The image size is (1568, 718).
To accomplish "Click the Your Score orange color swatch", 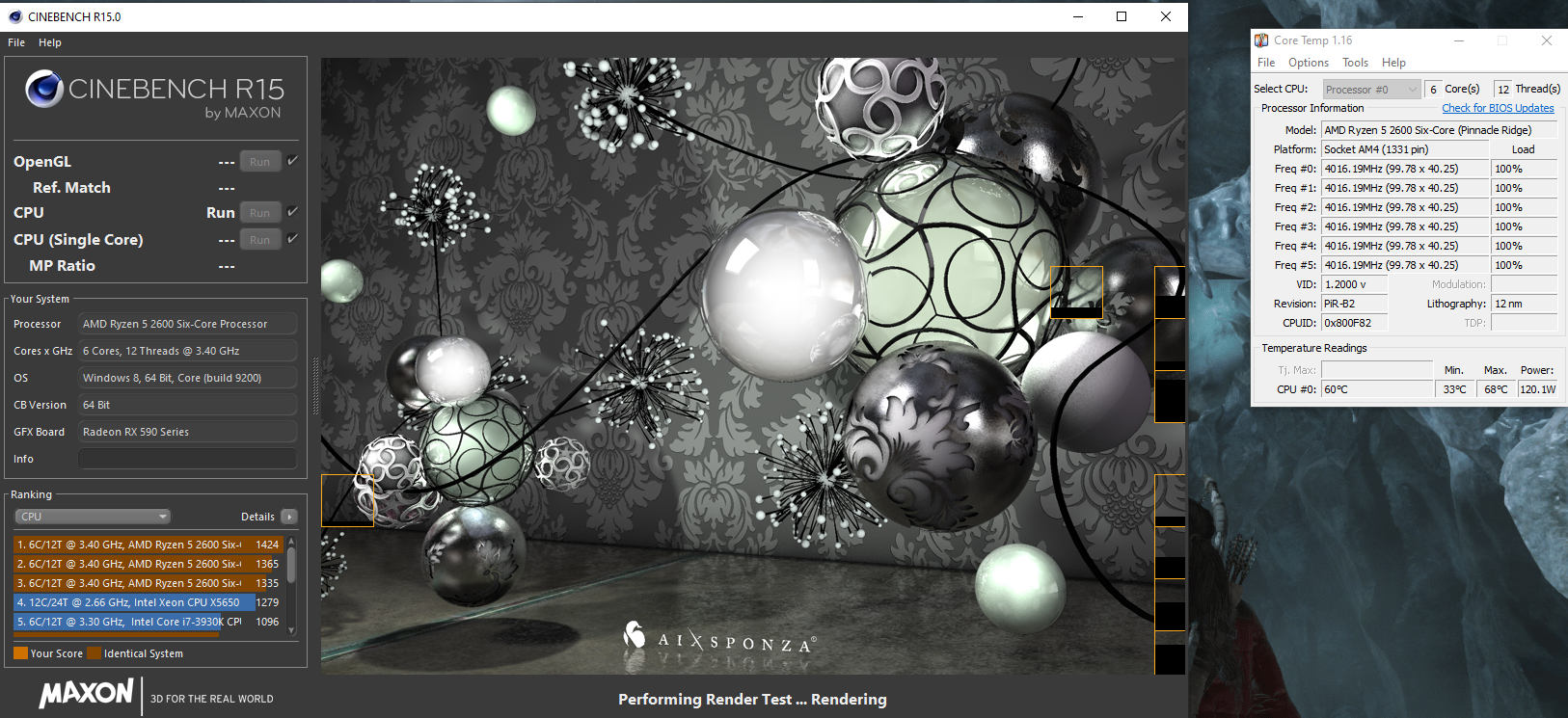I will (x=20, y=653).
